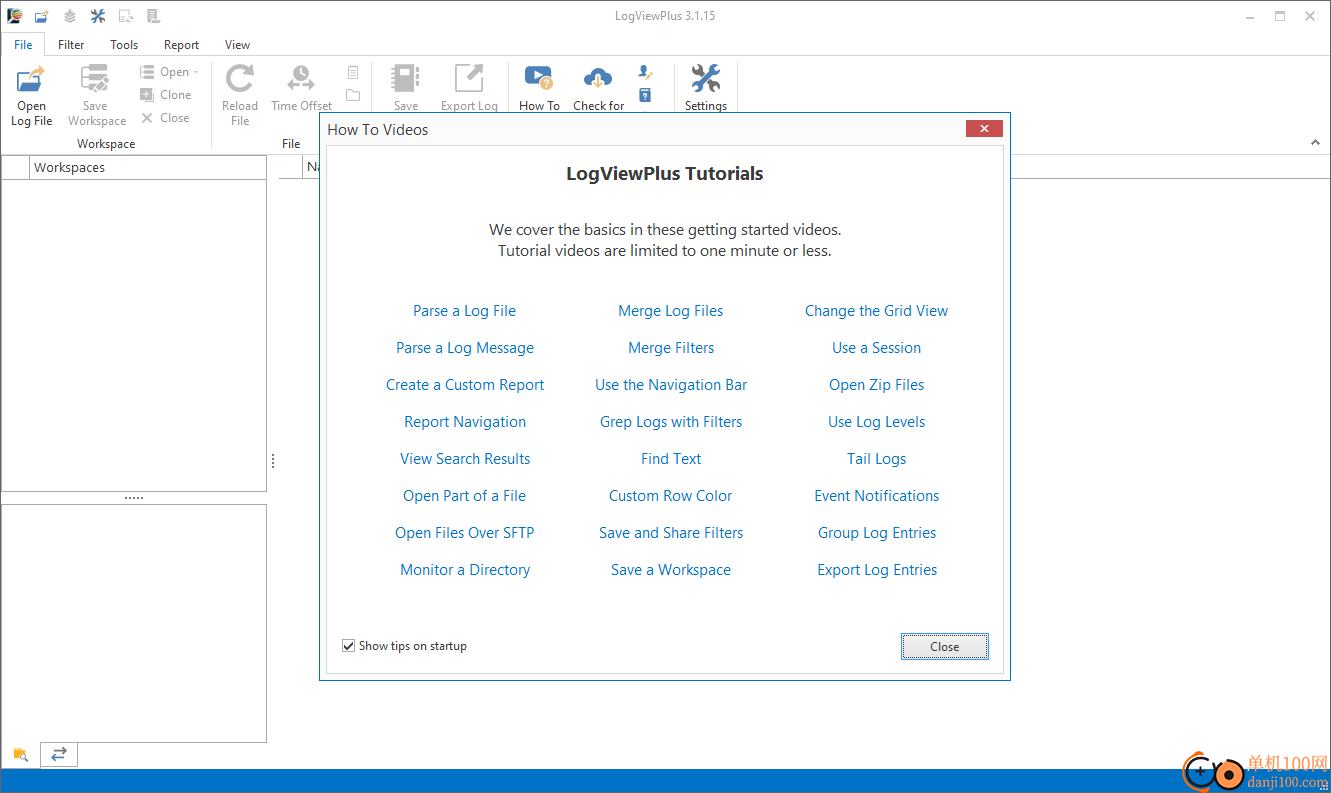1331x793 pixels.
Task: Toggle Show tips on startup checkbox
Action: 349,646
